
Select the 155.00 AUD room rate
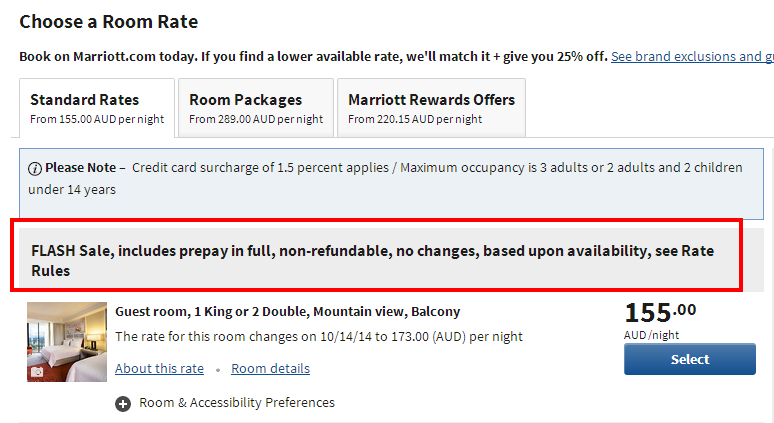click(690, 359)
